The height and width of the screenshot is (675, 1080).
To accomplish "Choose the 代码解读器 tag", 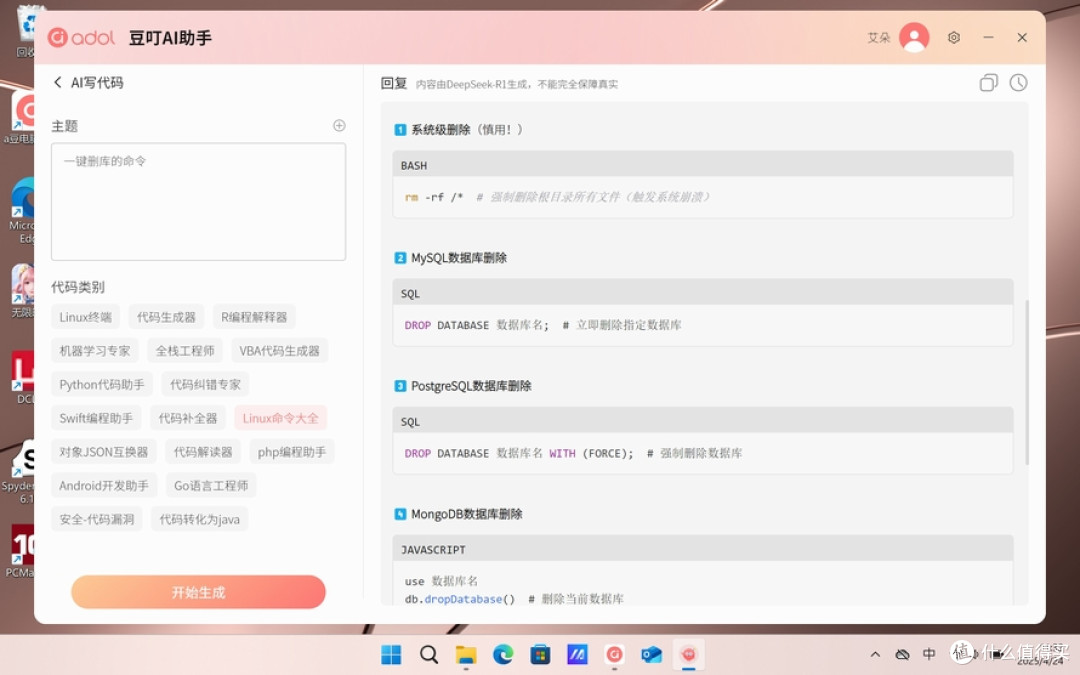I will 202,452.
